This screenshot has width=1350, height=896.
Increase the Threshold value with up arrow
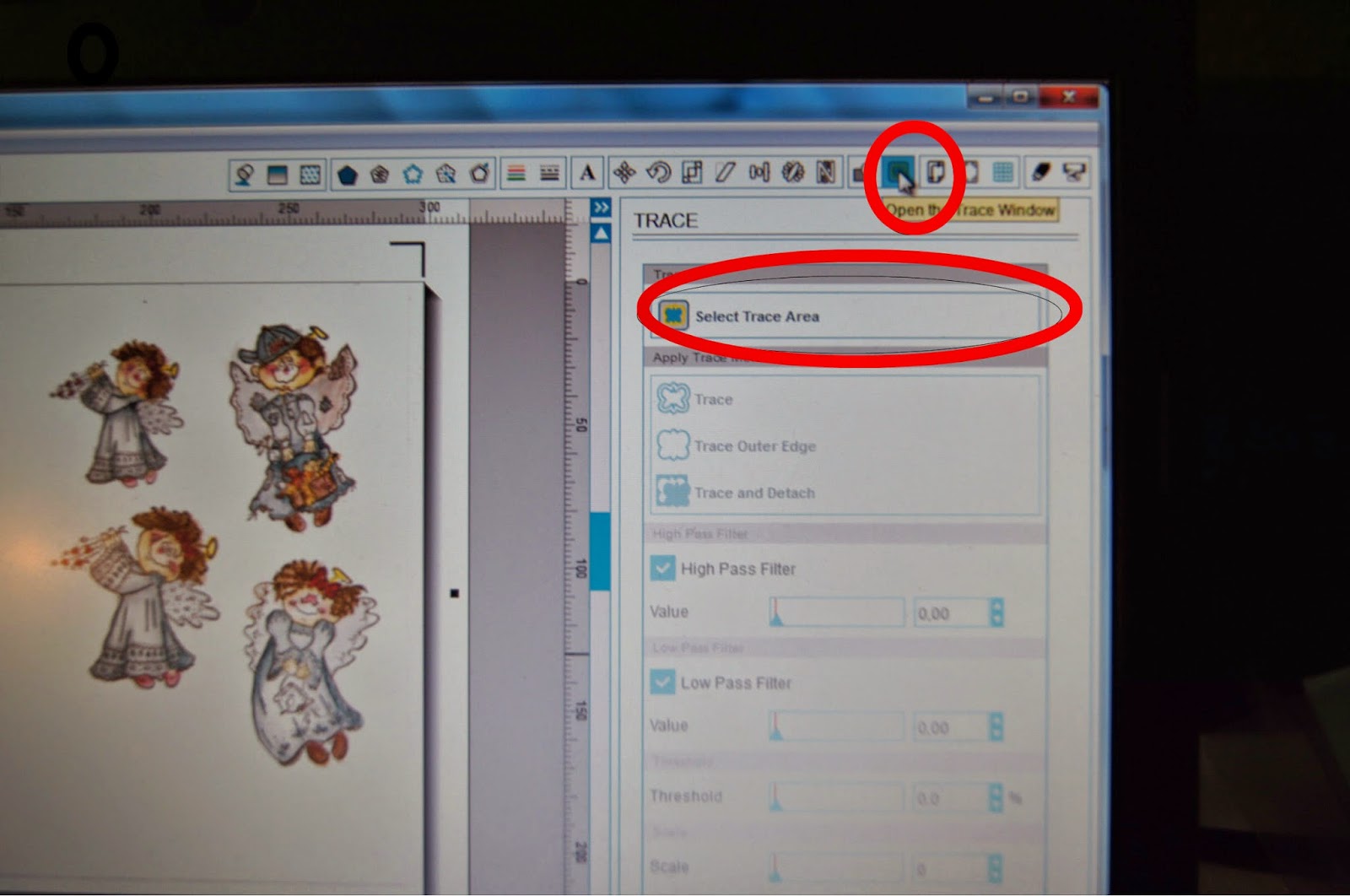tap(996, 791)
